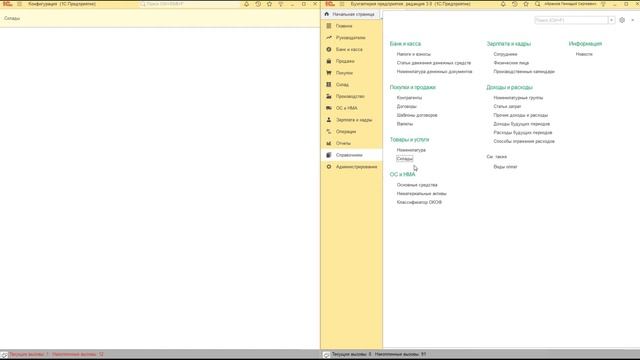
Task: Focus the search field in Конфигурация title bar
Action: coord(189,4)
